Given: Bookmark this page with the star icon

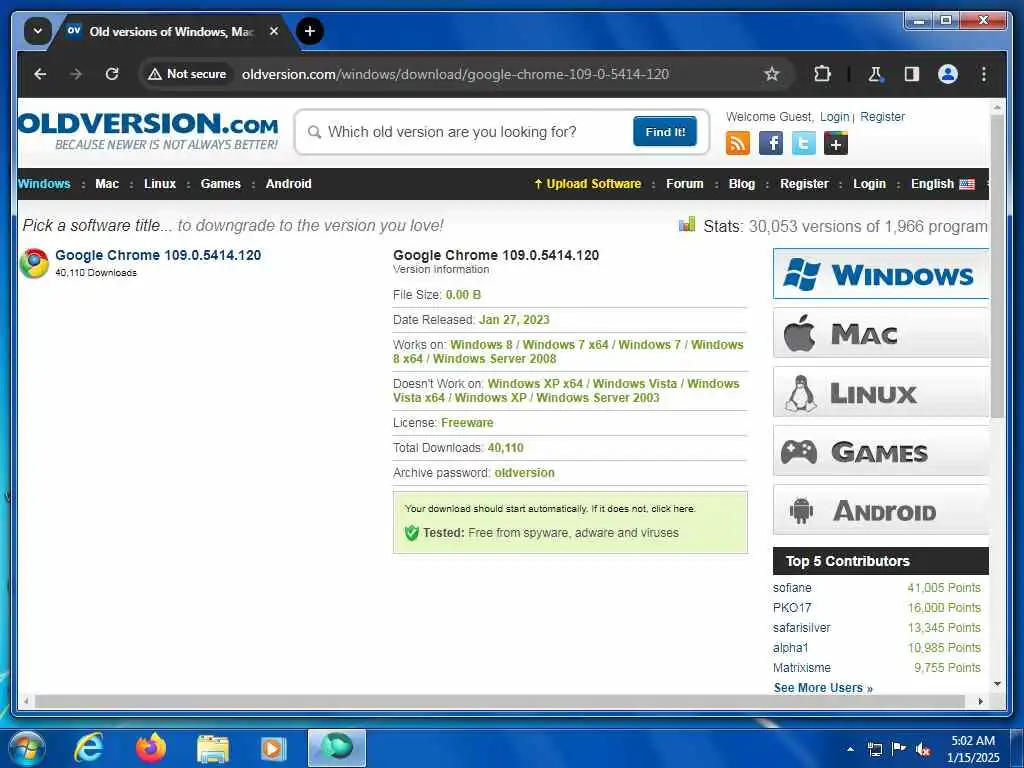Looking at the screenshot, I should (771, 74).
